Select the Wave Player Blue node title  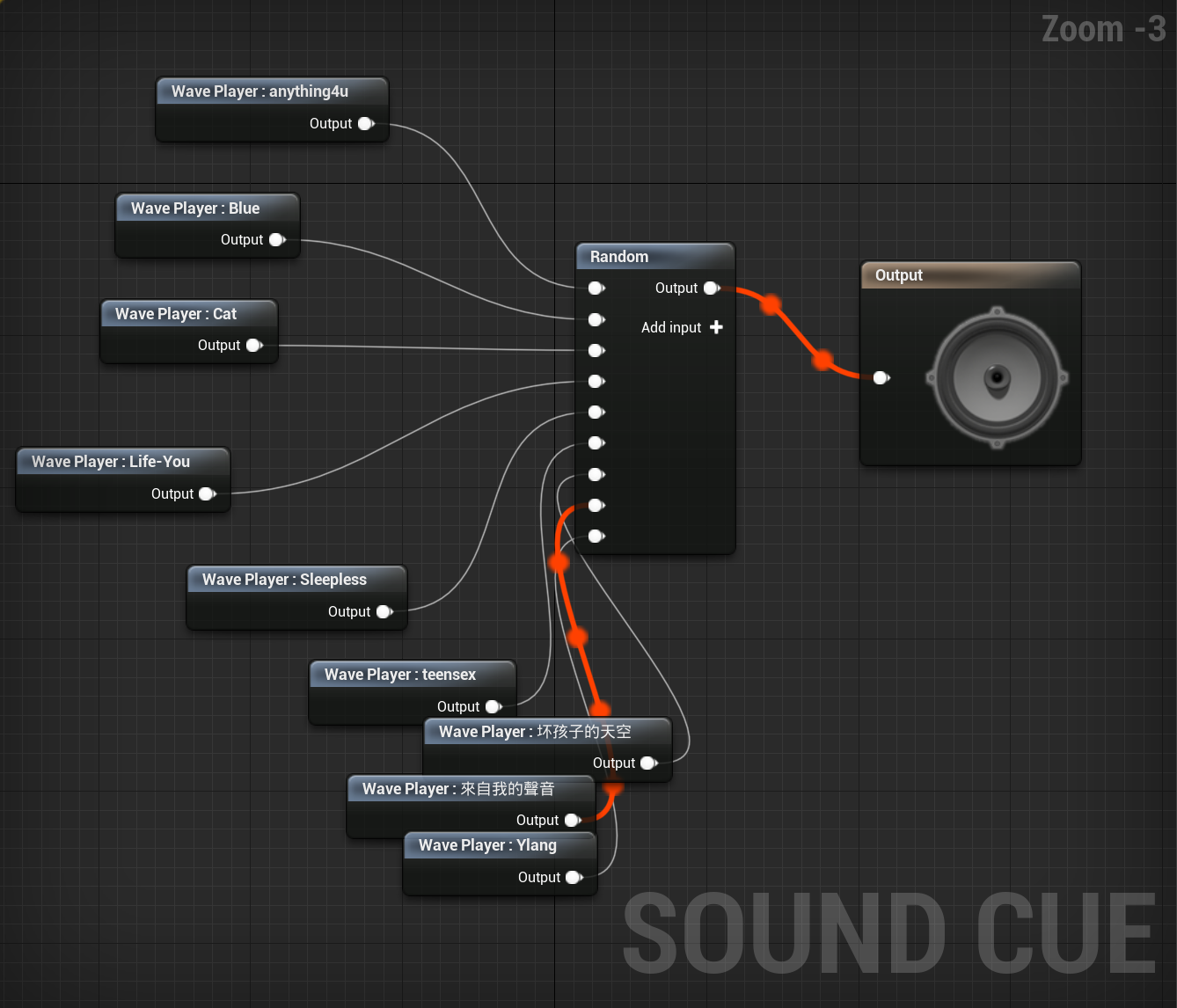point(208,208)
